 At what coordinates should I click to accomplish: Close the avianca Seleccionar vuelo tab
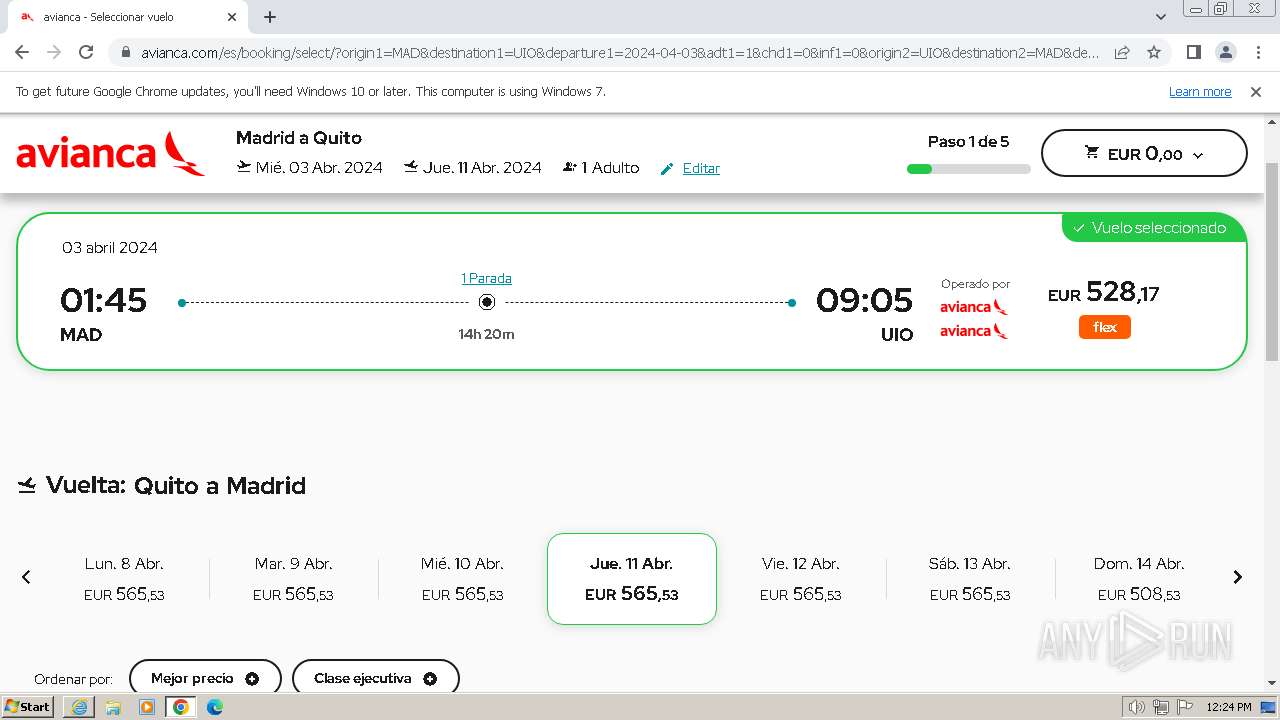point(232,17)
